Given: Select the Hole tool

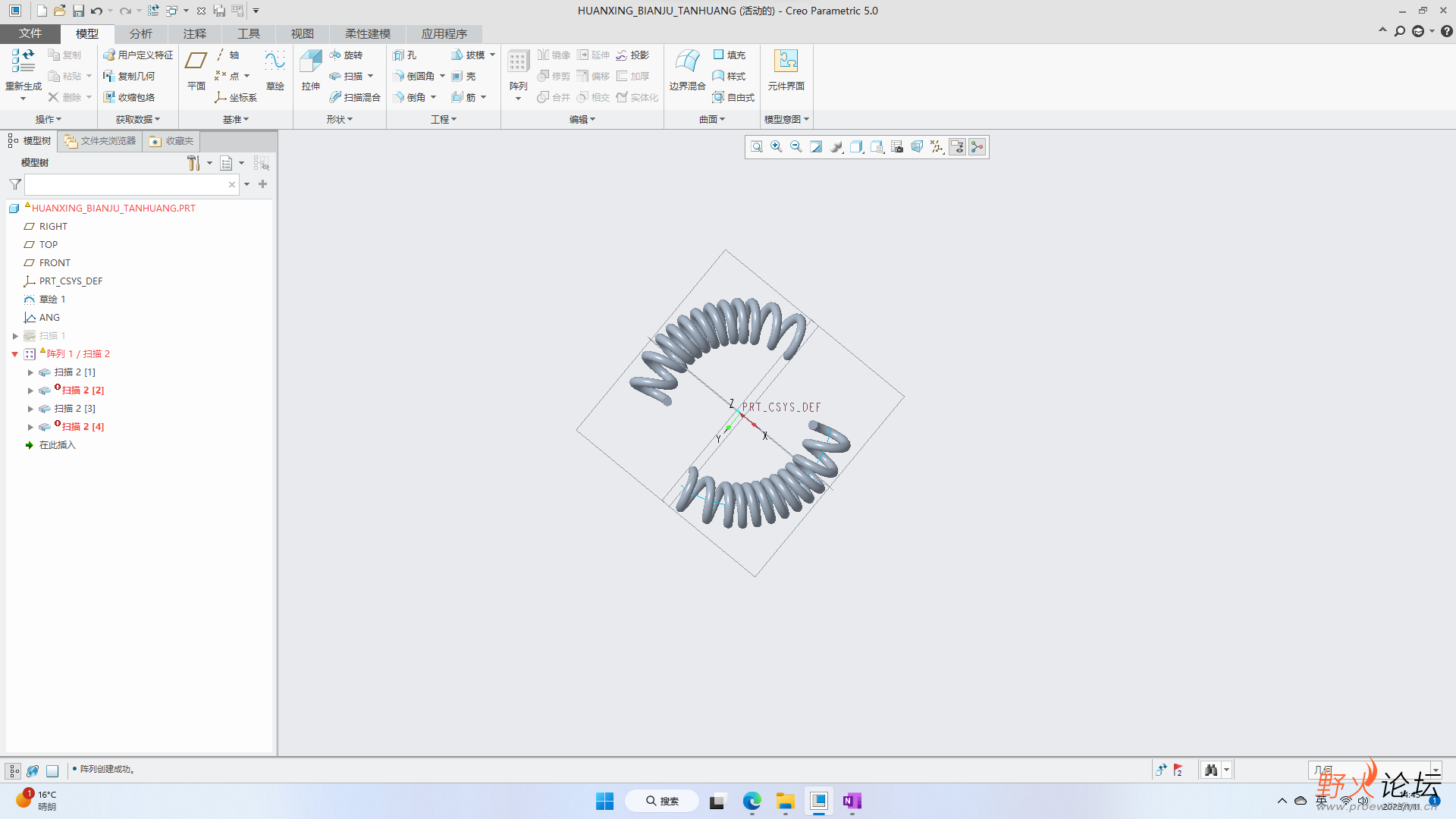Looking at the screenshot, I should tap(405, 55).
